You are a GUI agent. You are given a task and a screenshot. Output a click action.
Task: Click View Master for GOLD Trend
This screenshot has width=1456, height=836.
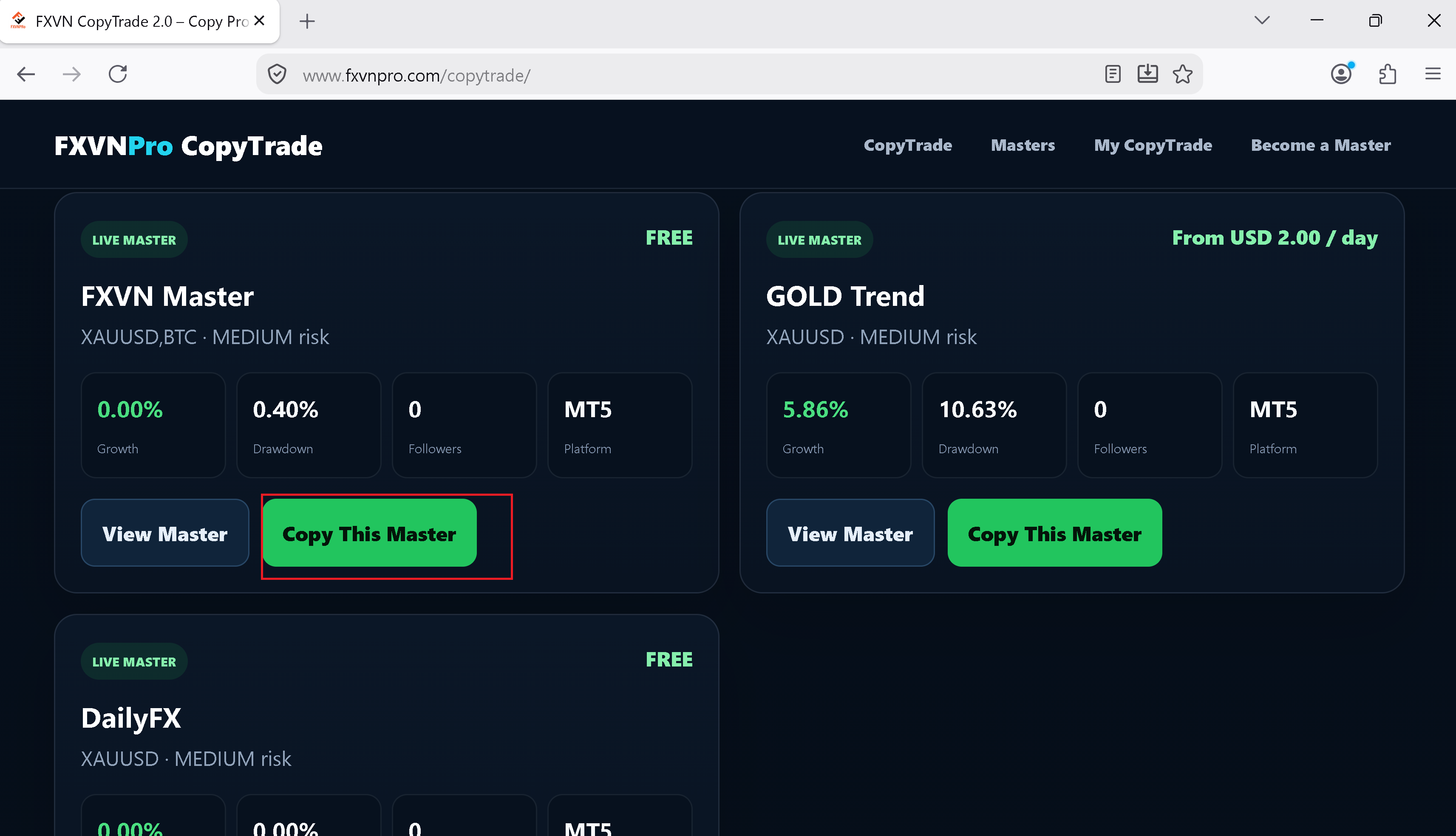point(851,534)
